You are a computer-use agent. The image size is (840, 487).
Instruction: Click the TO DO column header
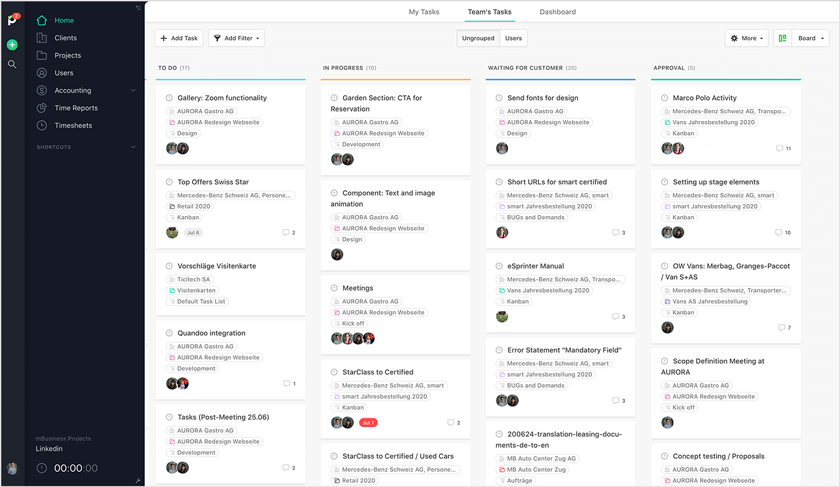pos(174,68)
